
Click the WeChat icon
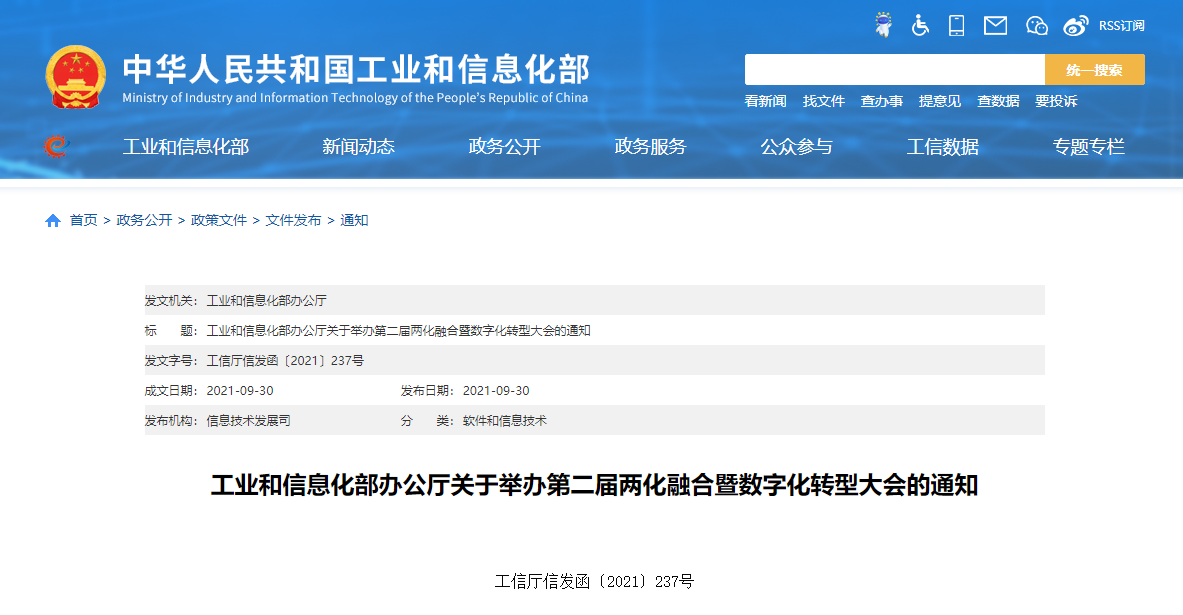1036,25
